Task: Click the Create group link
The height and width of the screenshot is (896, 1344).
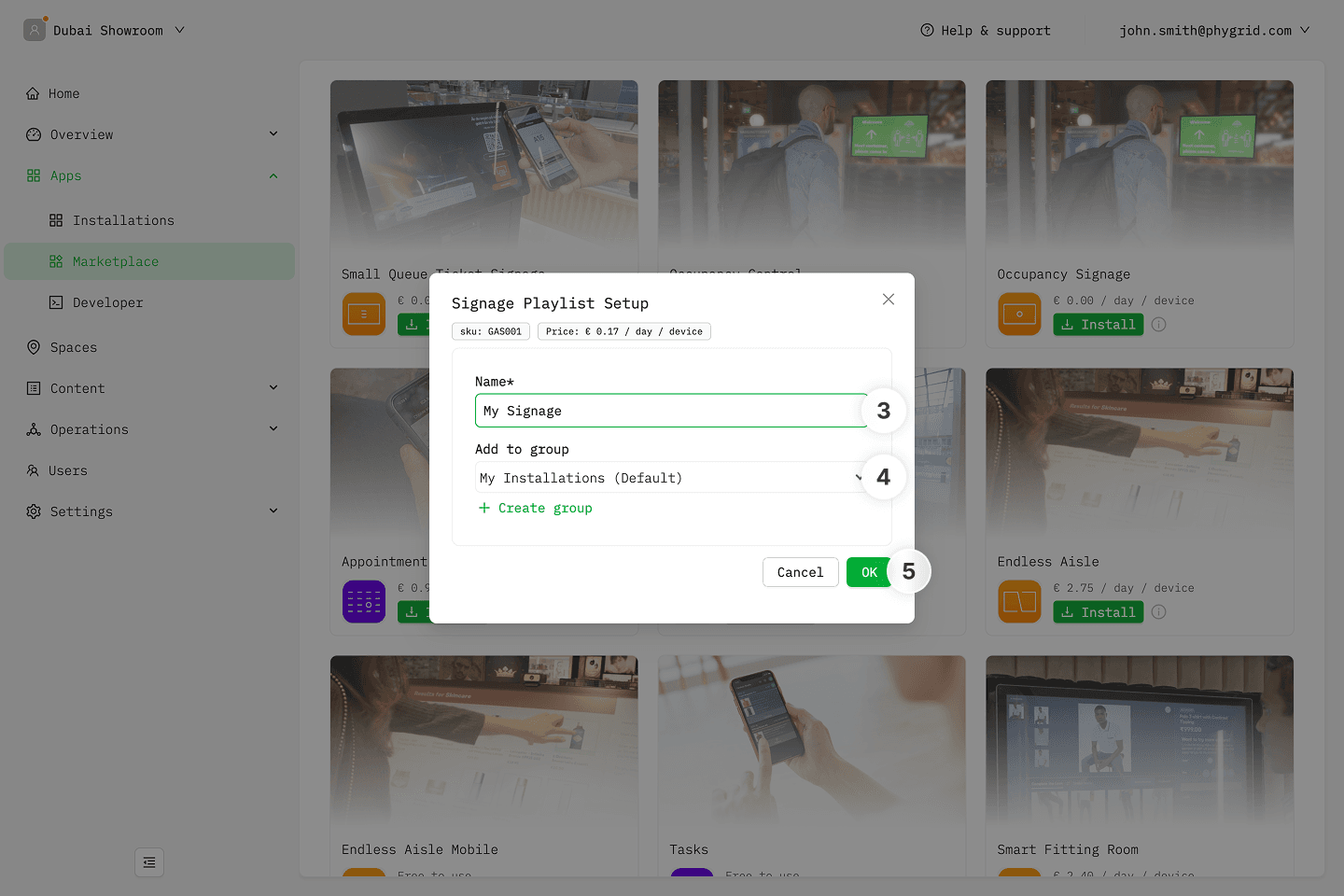Action: point(544,509)
